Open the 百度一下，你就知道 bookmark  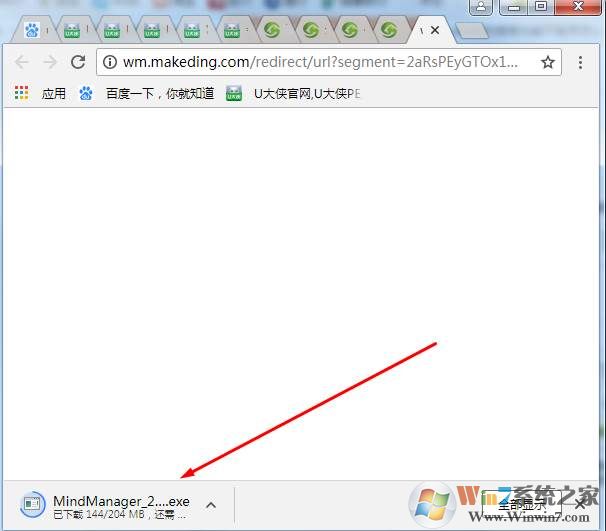tap(146, 93)
